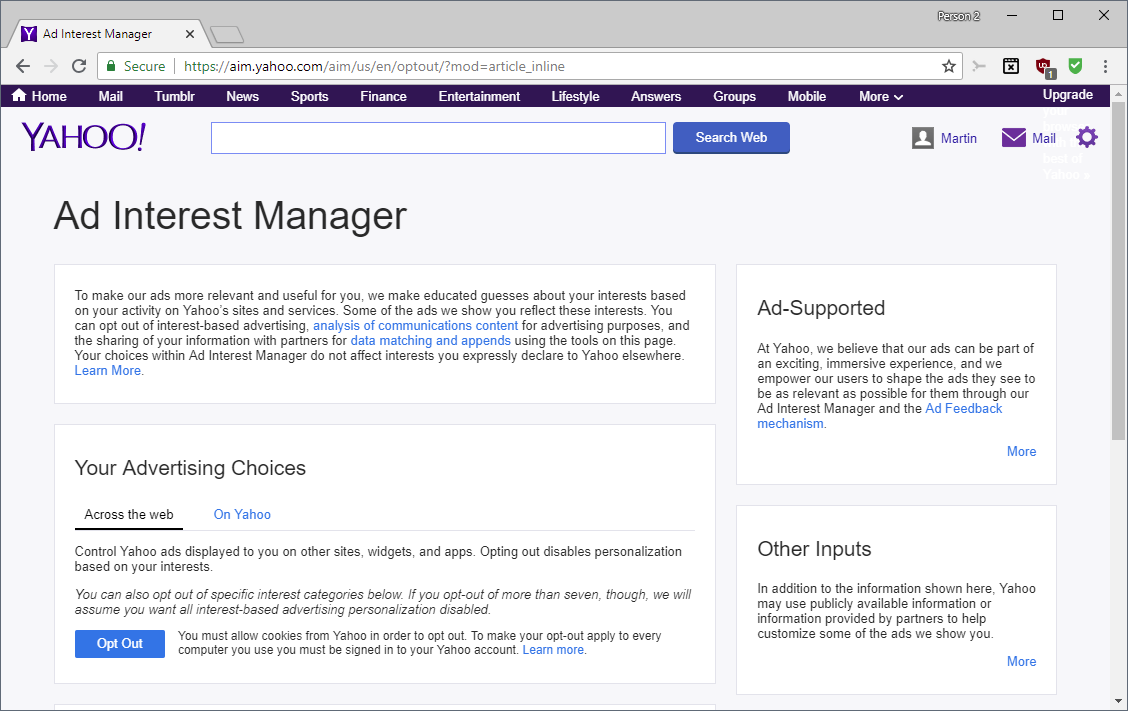1128x711 pixels.
Task: Click the Search Web button
Action: coord(731,137)
